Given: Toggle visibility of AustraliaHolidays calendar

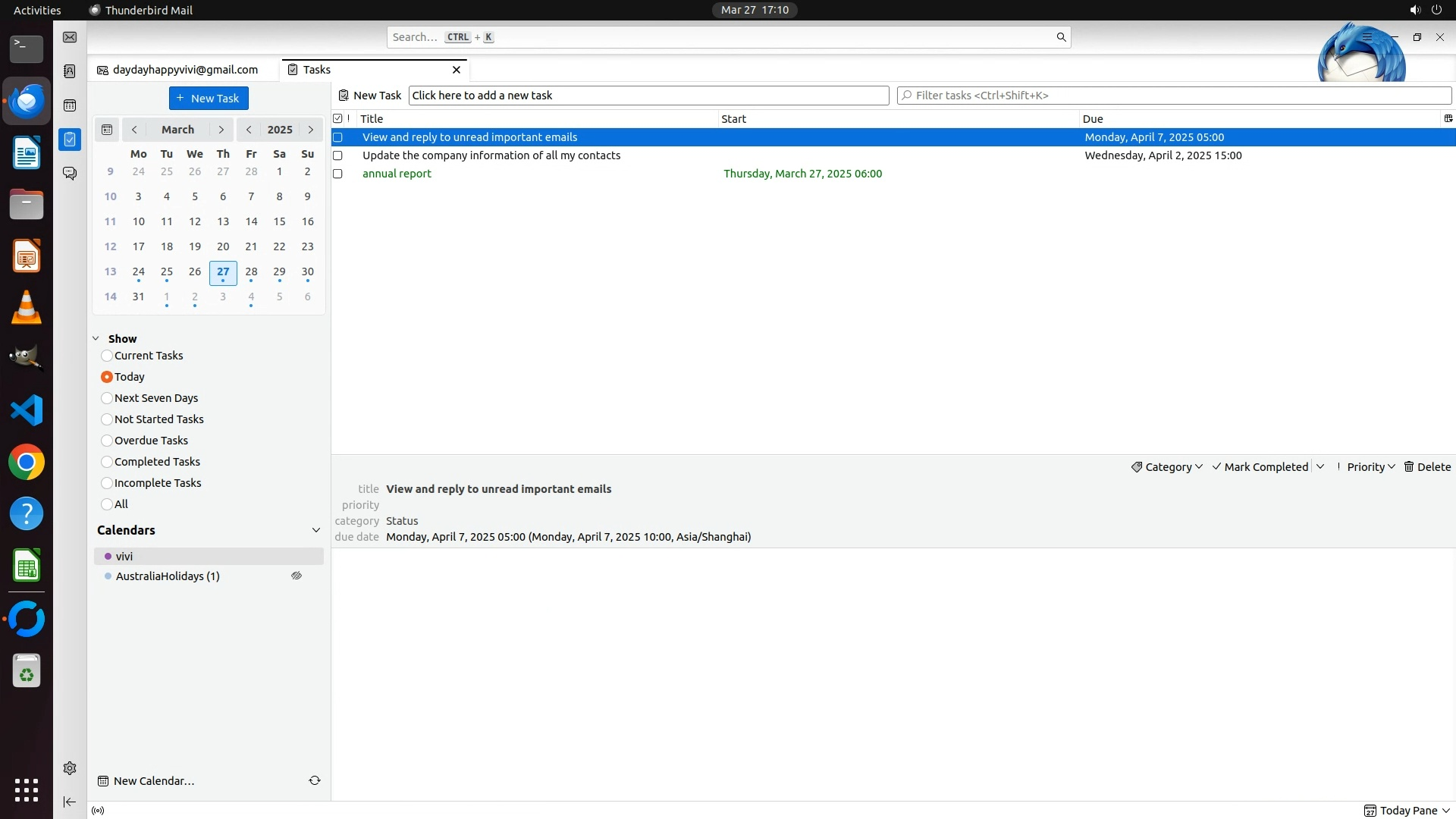Looking at the screenshot, I should click(x=297, y=576).
